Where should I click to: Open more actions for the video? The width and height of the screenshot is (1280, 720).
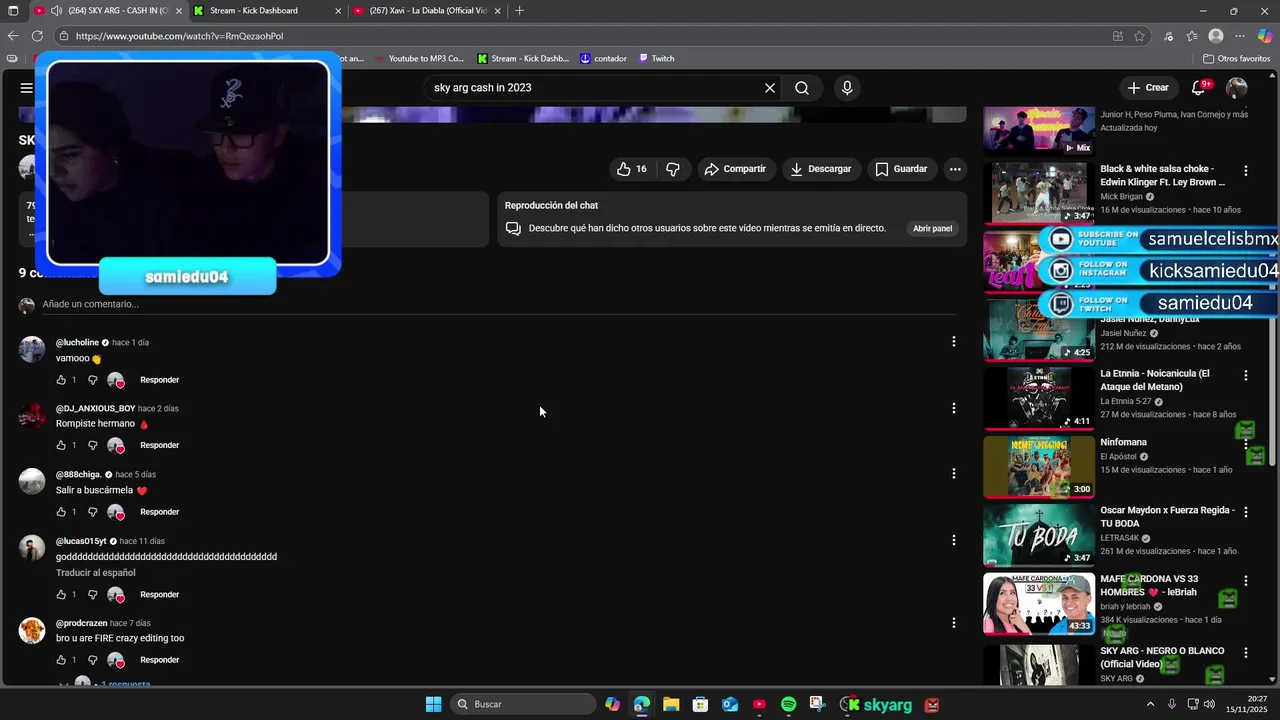coord(955,169)
